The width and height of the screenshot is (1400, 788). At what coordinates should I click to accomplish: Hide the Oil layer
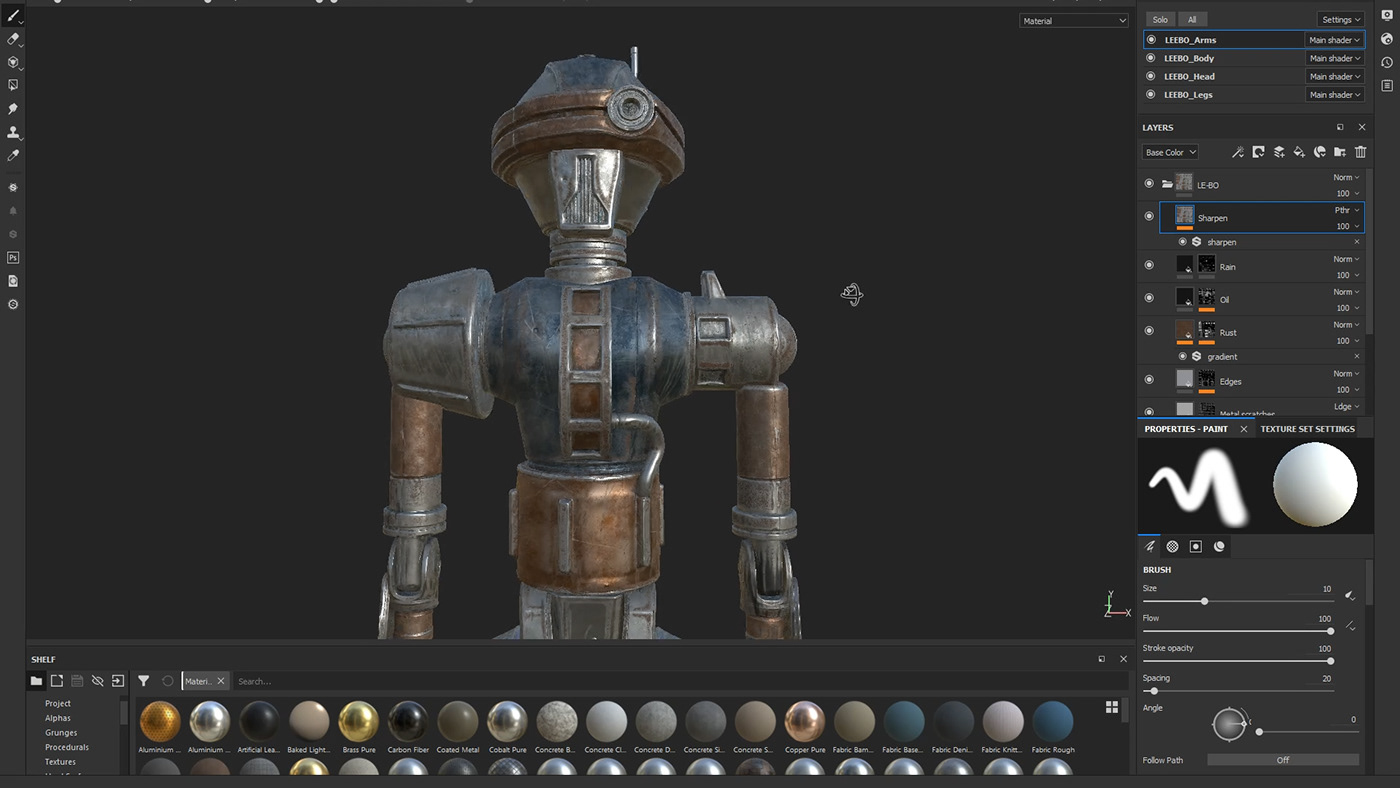tap(1149, 298)
